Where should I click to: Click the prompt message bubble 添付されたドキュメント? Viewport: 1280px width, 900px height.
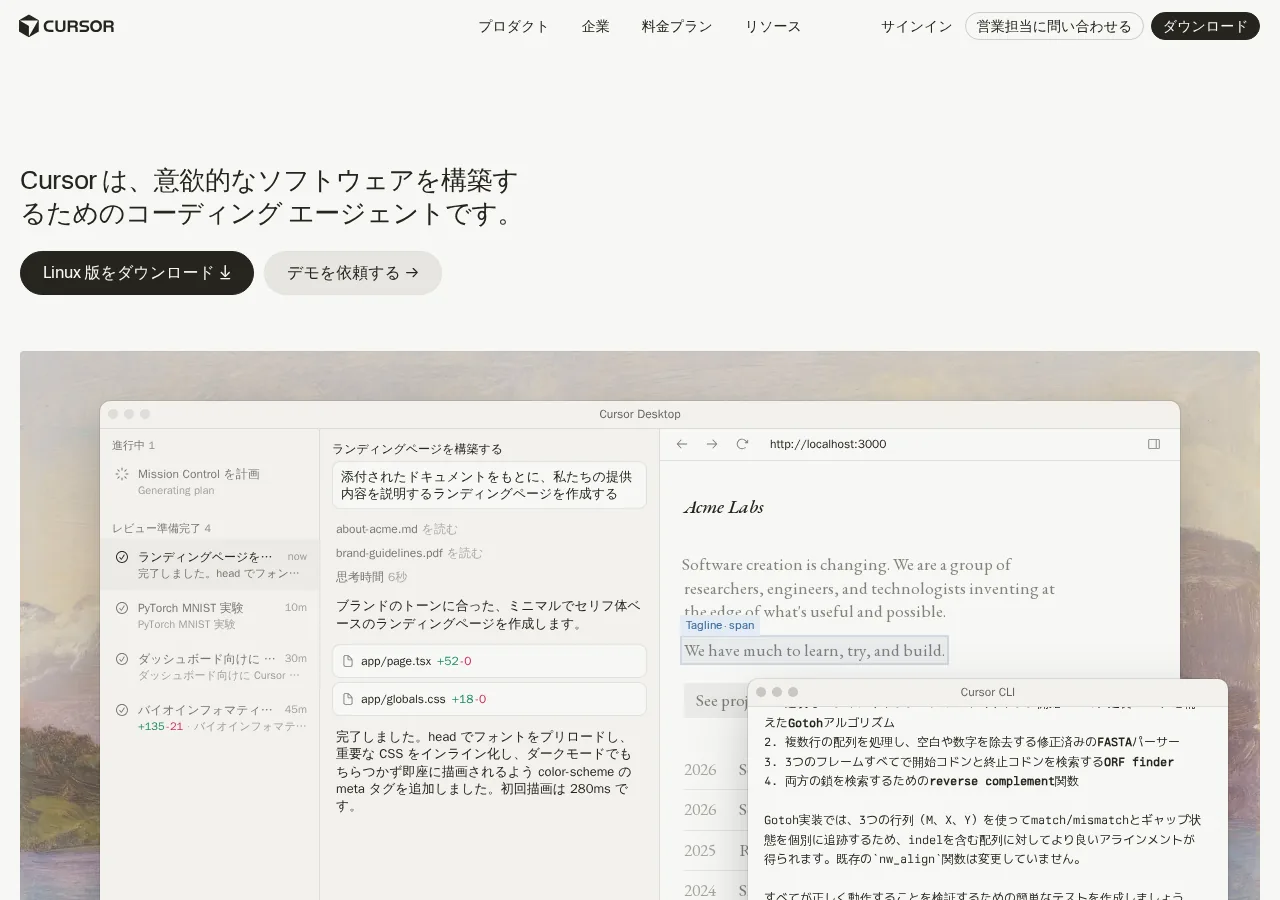[489, 485]
